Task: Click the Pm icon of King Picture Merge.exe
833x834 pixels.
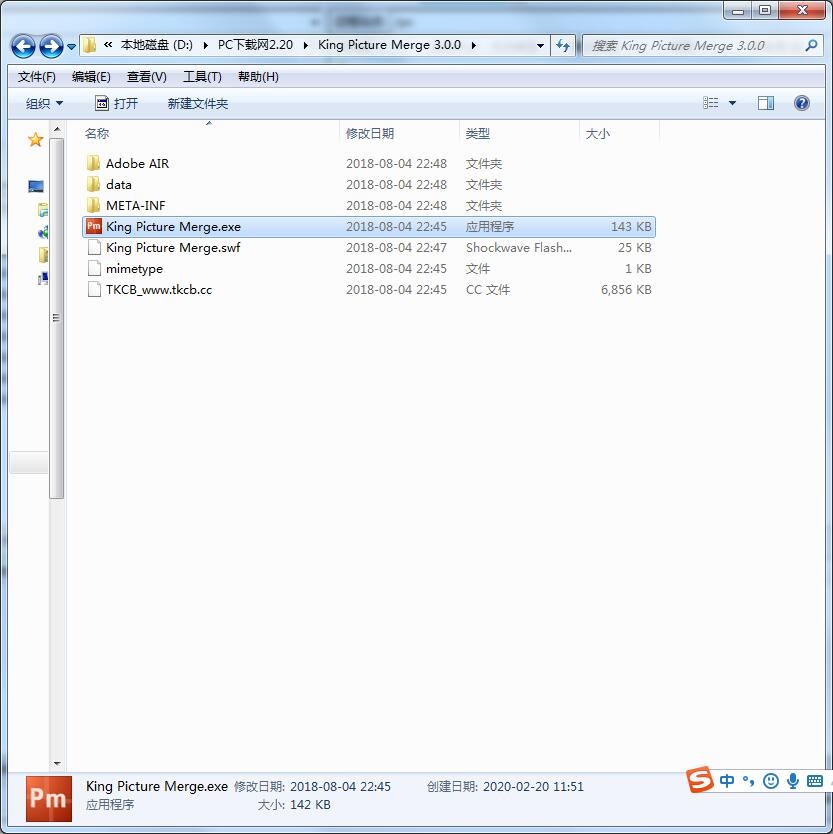Action: coord(94,226)
